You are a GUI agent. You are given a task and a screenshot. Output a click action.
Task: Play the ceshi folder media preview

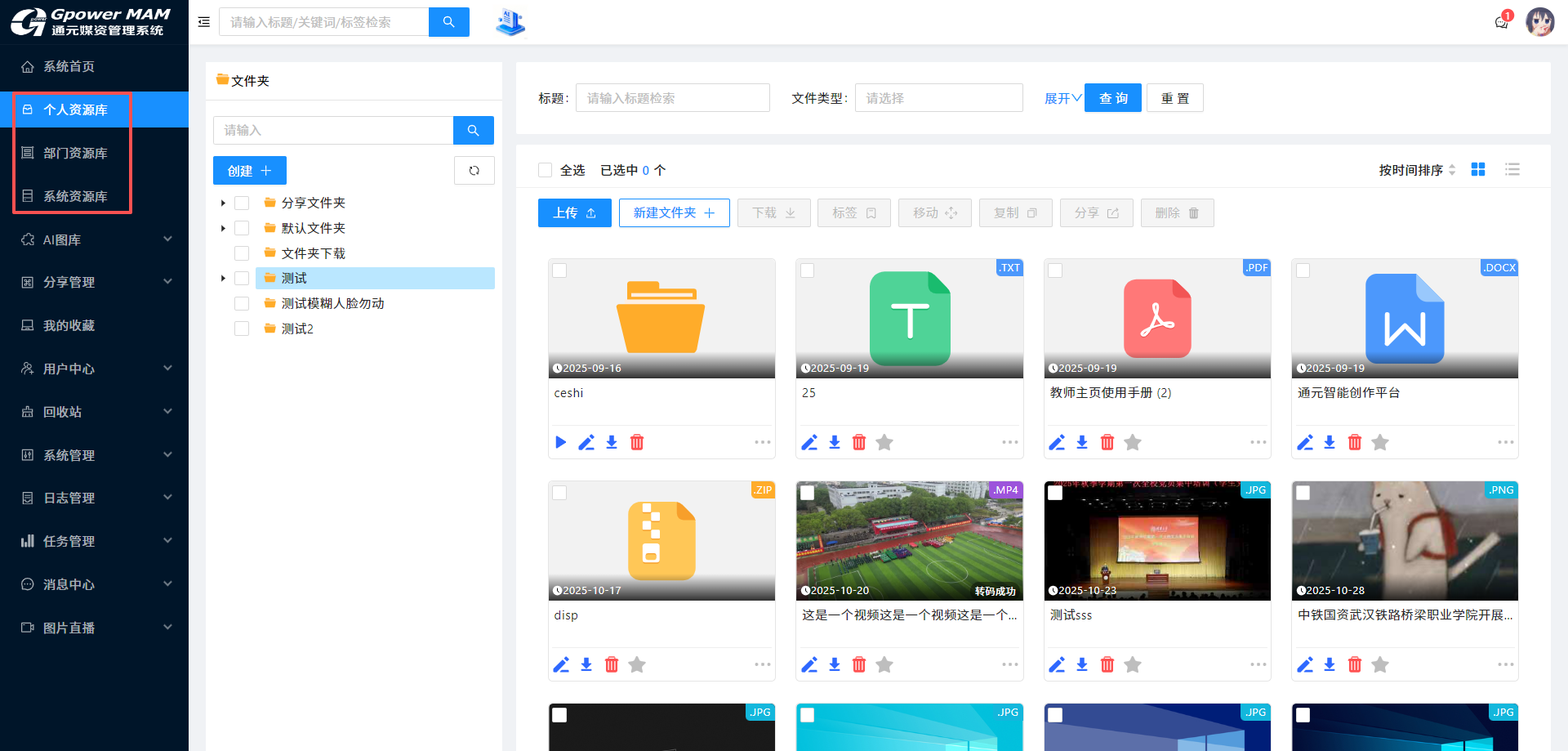(x=561, y=442)
